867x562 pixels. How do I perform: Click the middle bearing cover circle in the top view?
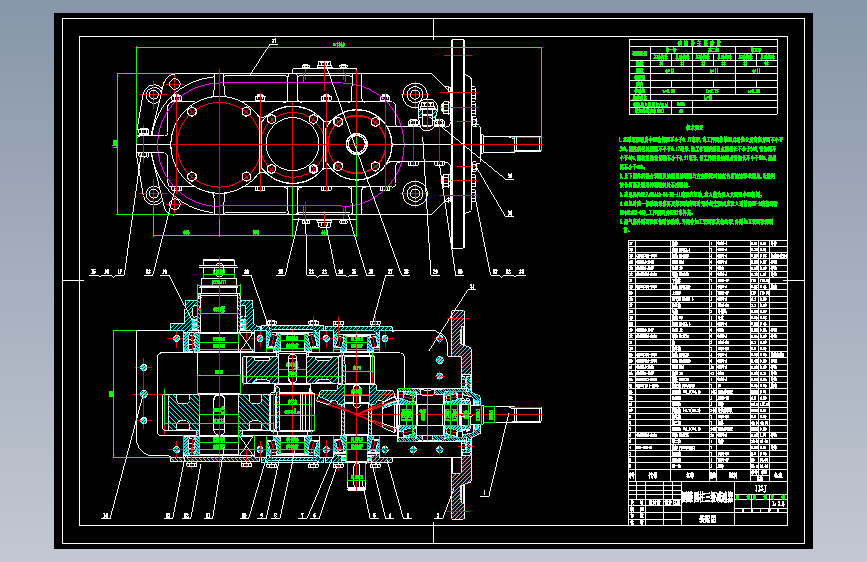point(292,144)
